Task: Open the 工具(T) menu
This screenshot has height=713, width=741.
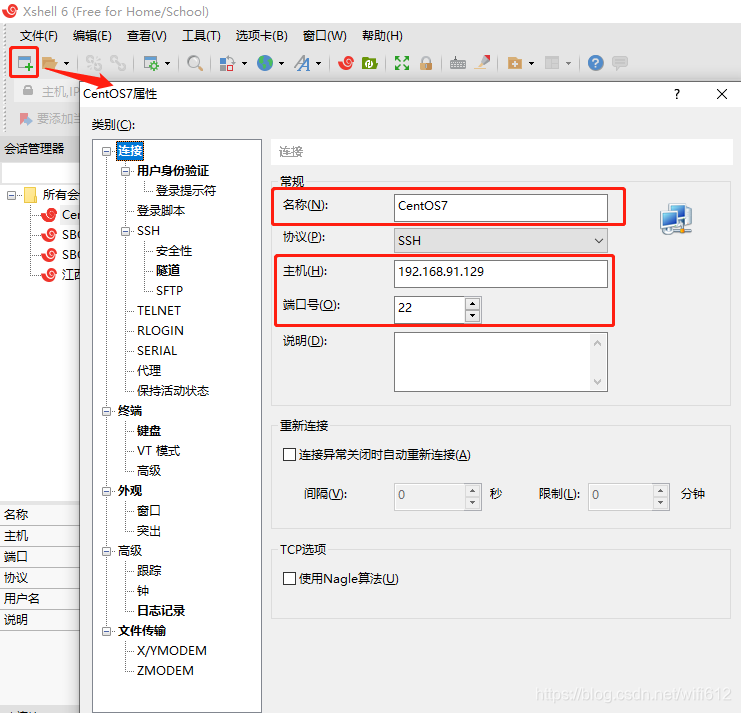Action: coord(201,36)
